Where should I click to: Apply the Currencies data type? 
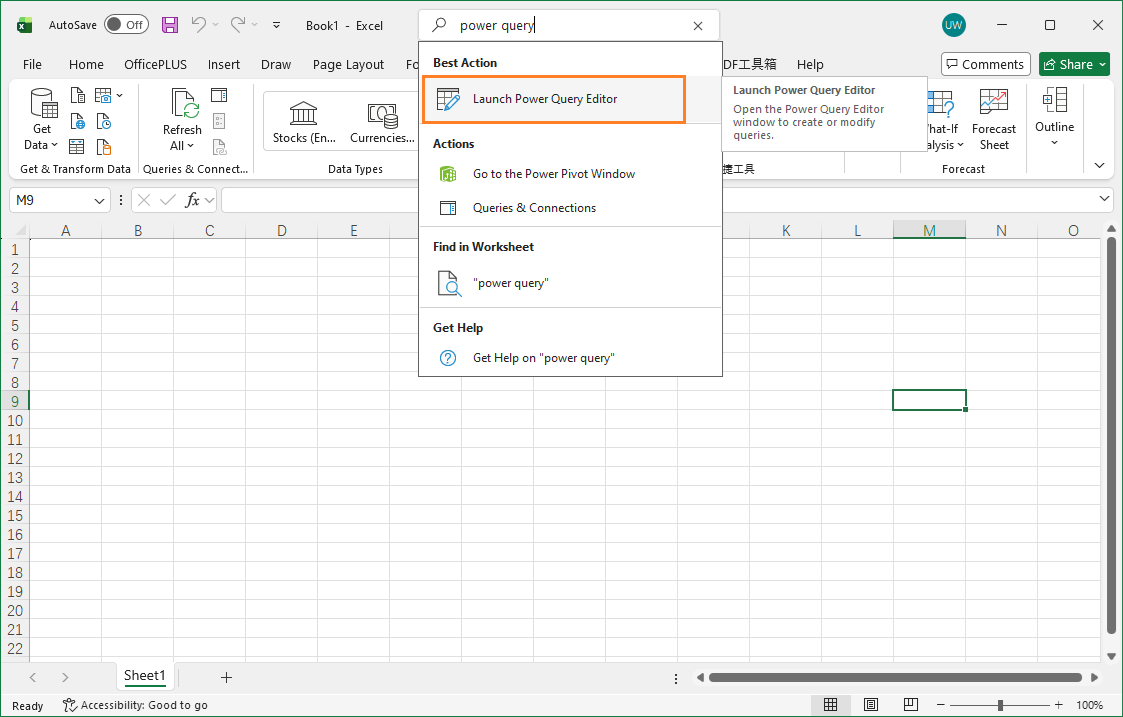click(x=381, y=120)
